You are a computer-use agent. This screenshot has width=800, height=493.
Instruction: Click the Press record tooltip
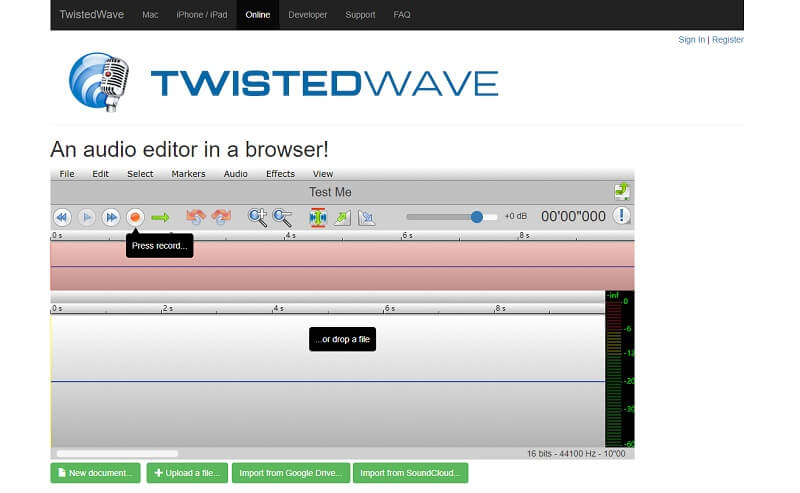click(160, 245)
